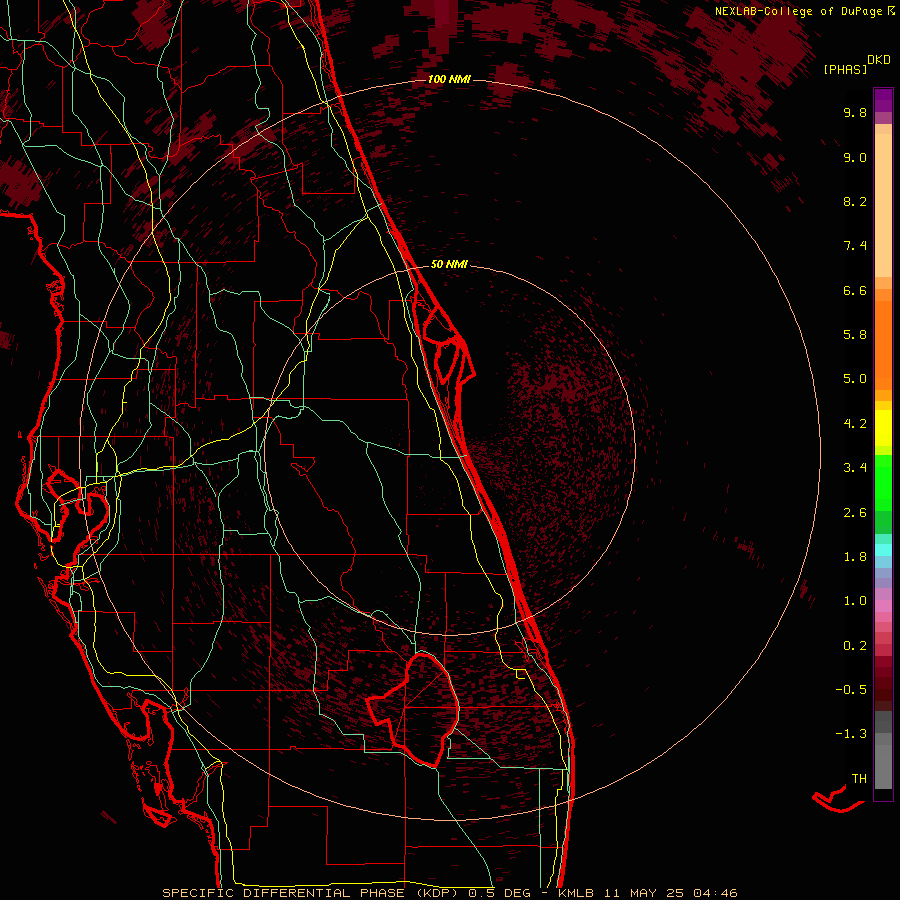This screenshot has width=900, height=900.
Task: Click the 1.0 scale value
Action: click(855, 601)
